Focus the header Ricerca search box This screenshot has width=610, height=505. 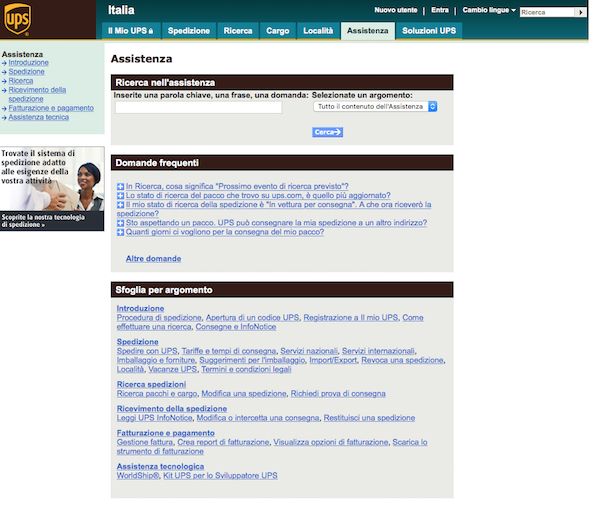[547, 12]
